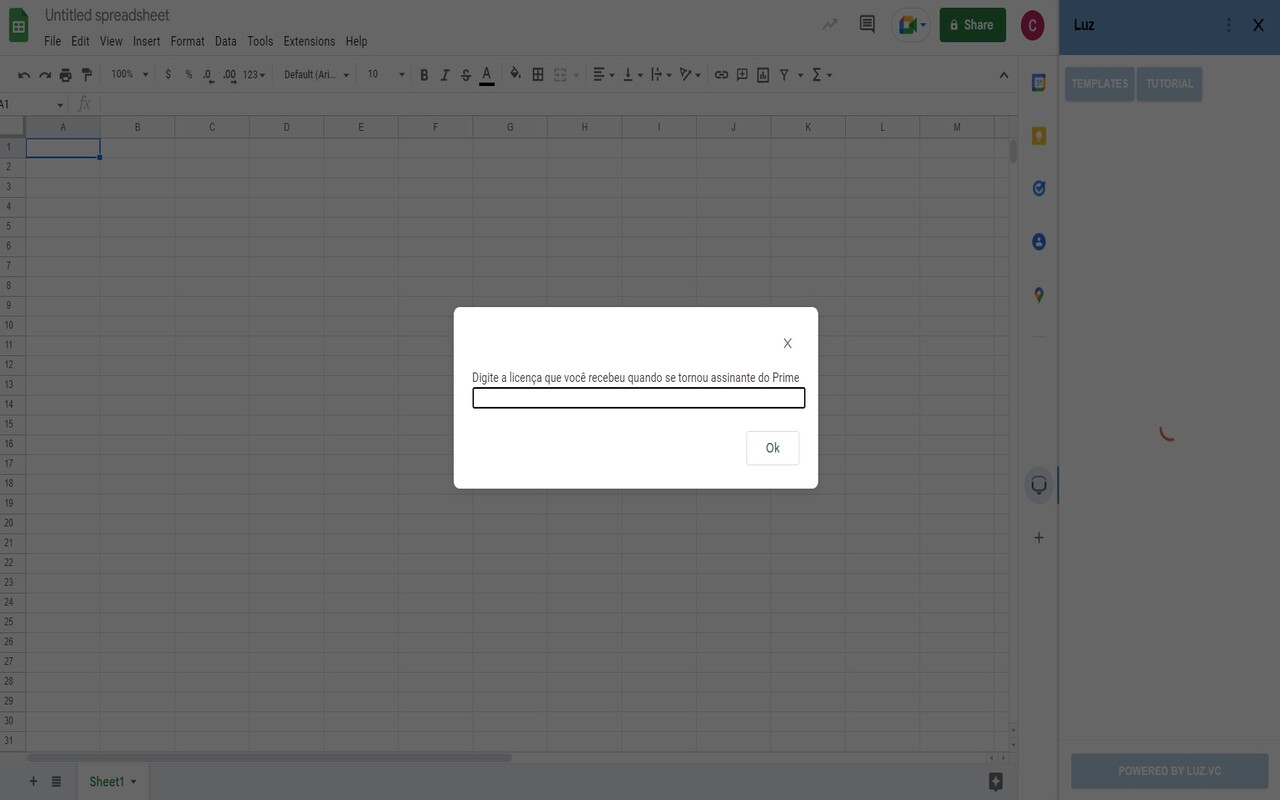Open the all sheets list icon
Viewport: 1280px width, 800px height.
tap(56, 781)
